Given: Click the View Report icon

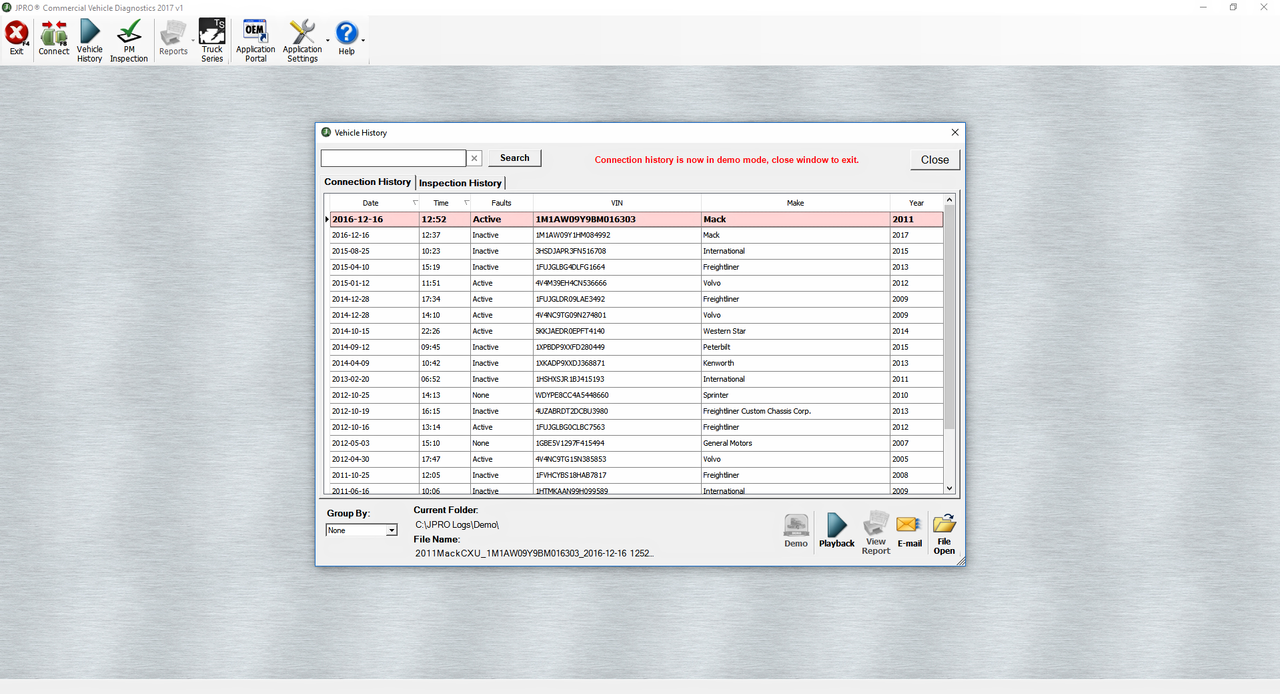Looking at the screenshot, I should click(876, 533).
